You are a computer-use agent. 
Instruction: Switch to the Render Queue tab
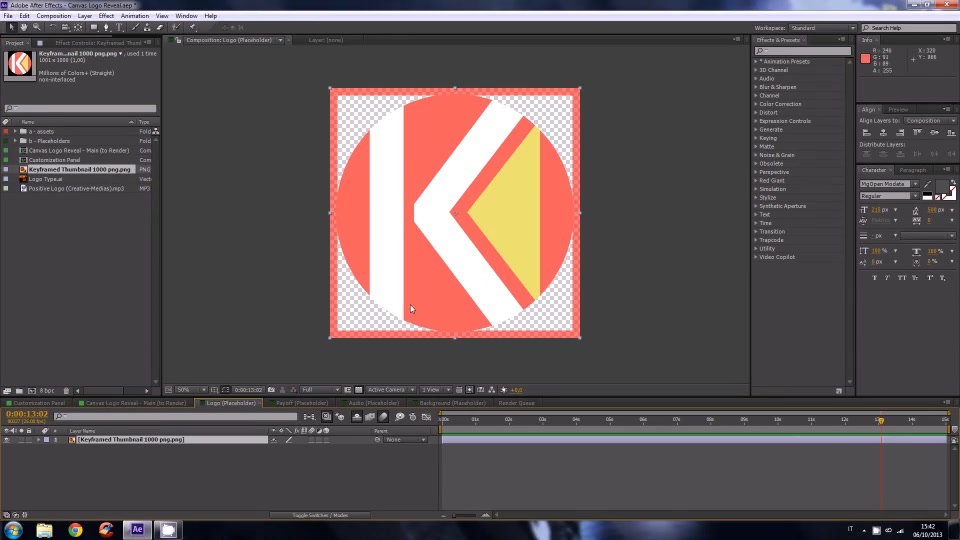(x=516, y=403)
